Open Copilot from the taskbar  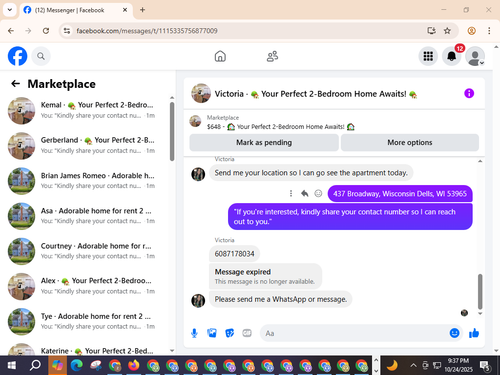tap(57, 365)
